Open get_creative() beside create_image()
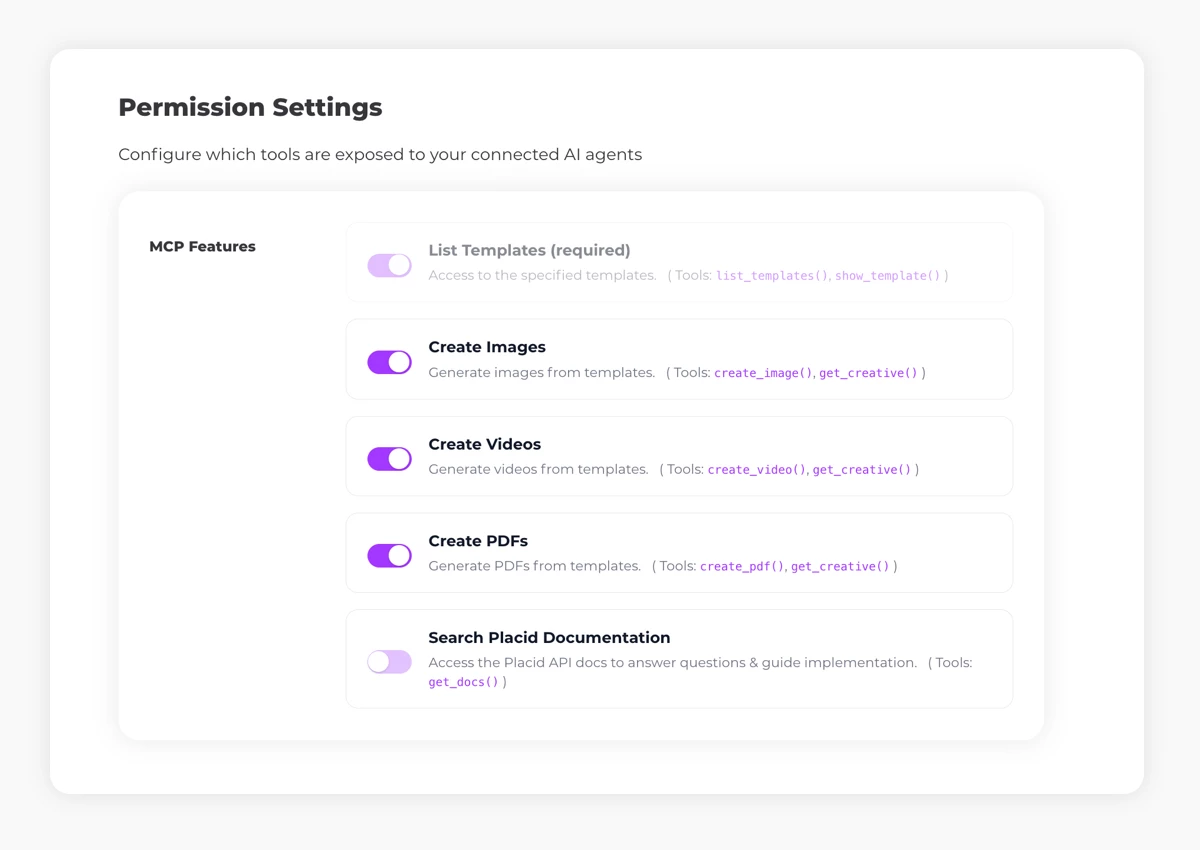Viewport: 1200px width, 850px height. pos(869,372)
